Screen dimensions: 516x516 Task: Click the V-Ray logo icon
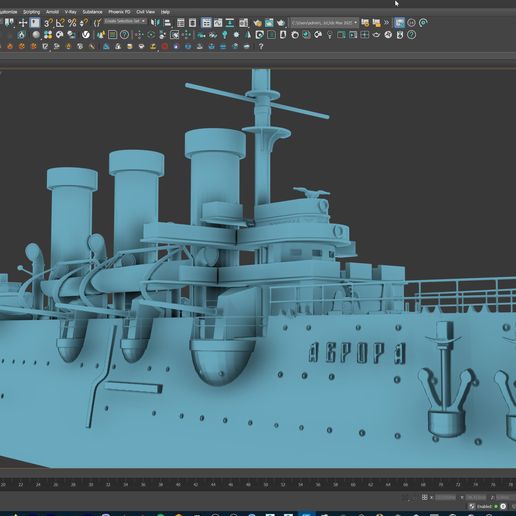86,35
